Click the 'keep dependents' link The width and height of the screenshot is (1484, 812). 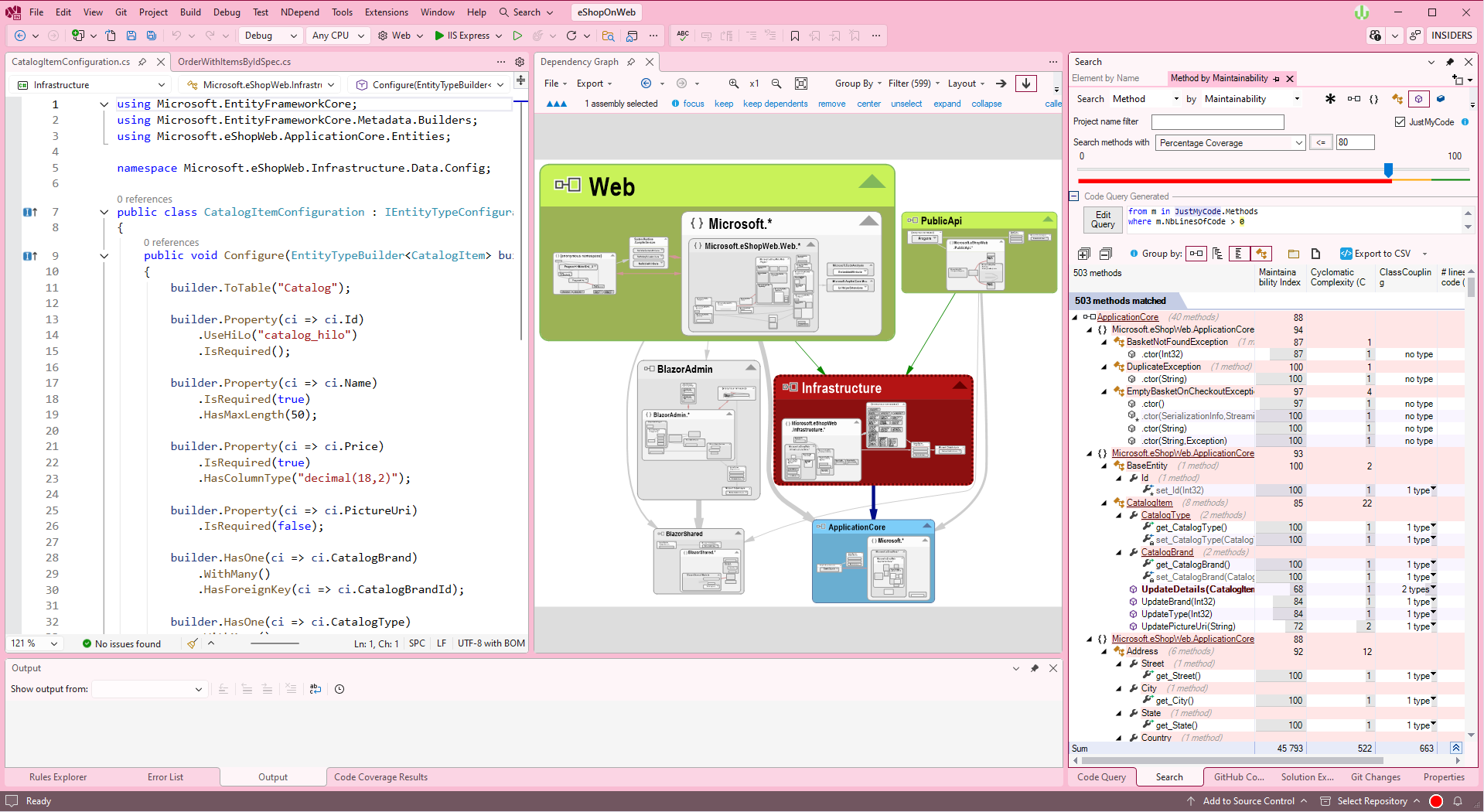click(775, 104)
